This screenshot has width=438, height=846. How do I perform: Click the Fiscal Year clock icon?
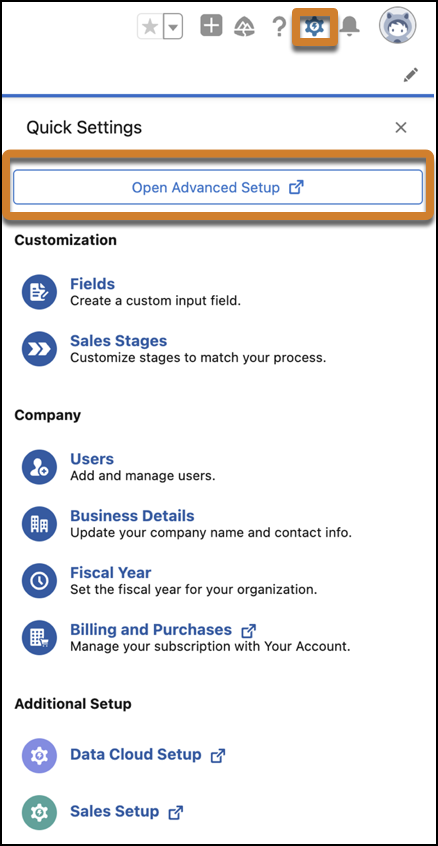[x=39, y=581]
